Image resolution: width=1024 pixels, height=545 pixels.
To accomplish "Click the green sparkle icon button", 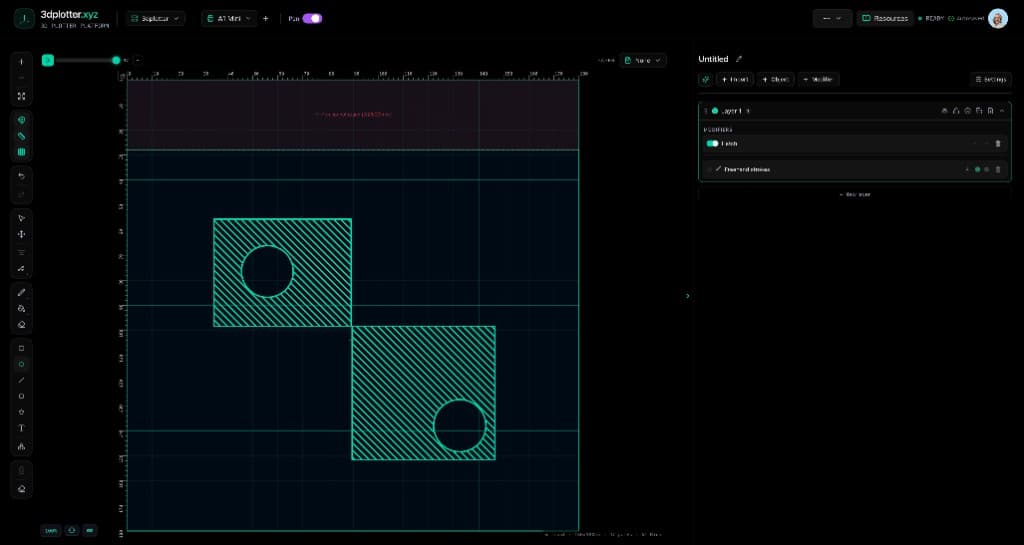I will click(705, 79).
